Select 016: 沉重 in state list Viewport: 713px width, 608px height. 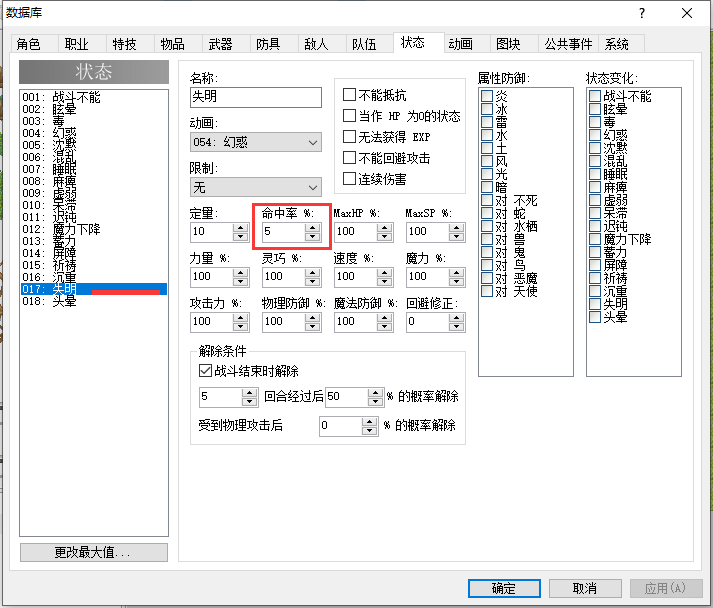coord(94,277)
